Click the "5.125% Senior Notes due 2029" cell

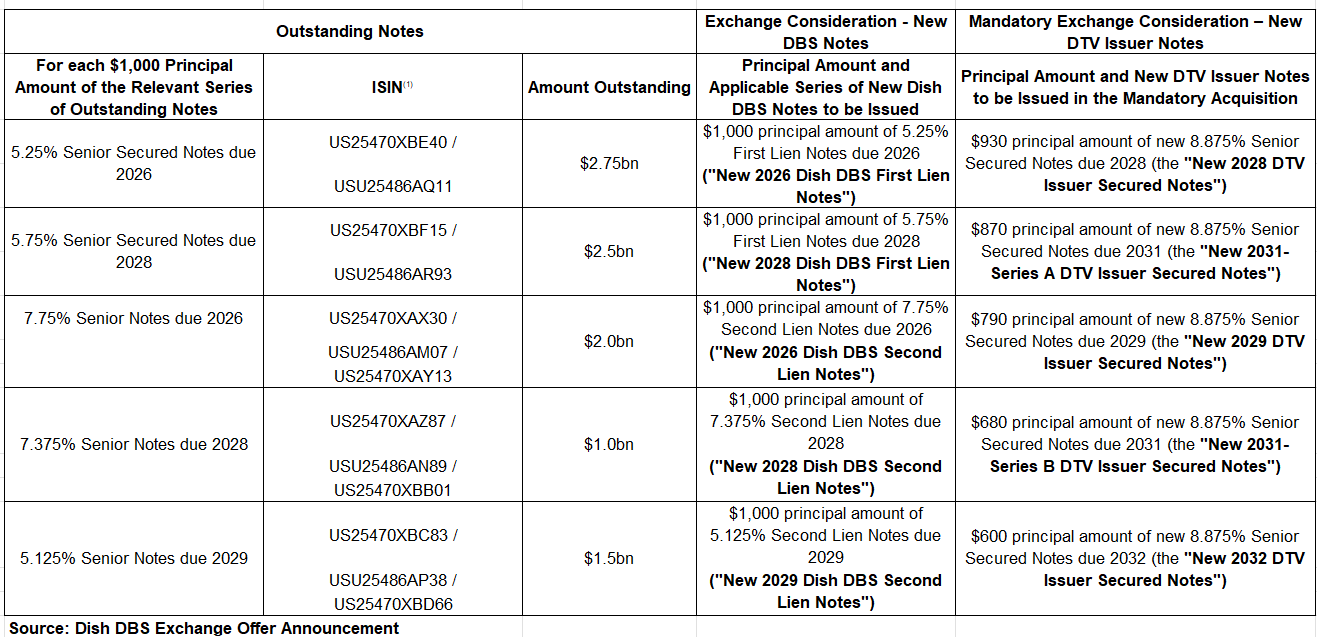(133, 558)
